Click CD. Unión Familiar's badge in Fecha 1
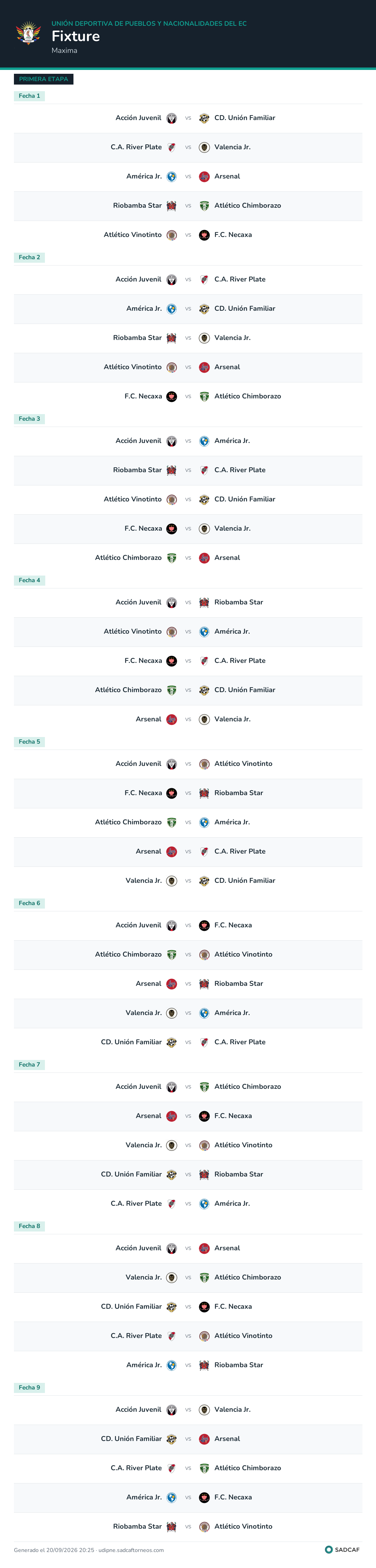The image size is (376, 1568). pos(204,118)
